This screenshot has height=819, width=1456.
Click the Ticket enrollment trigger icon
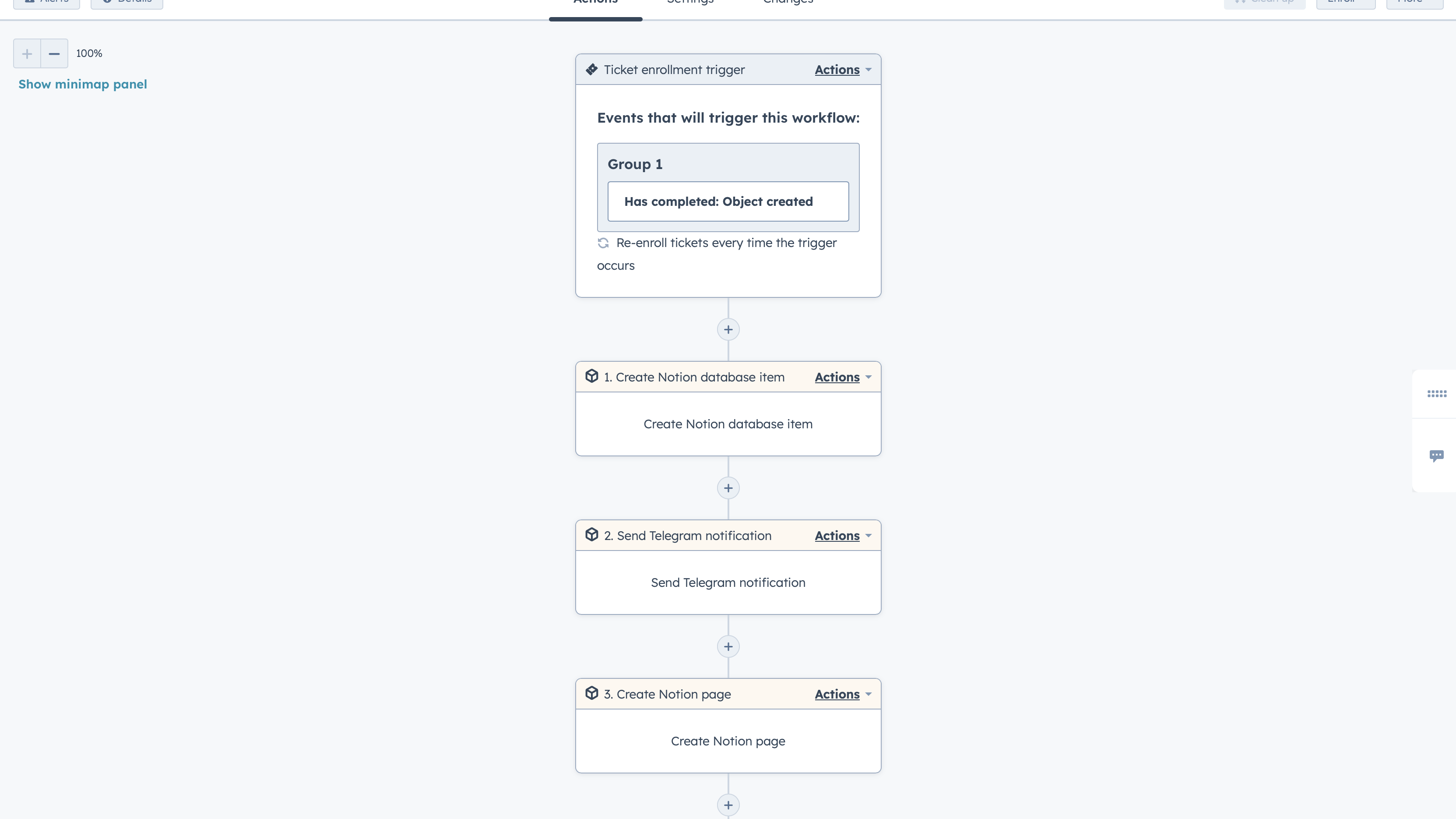pyautogui.click(x=591, y=70)
